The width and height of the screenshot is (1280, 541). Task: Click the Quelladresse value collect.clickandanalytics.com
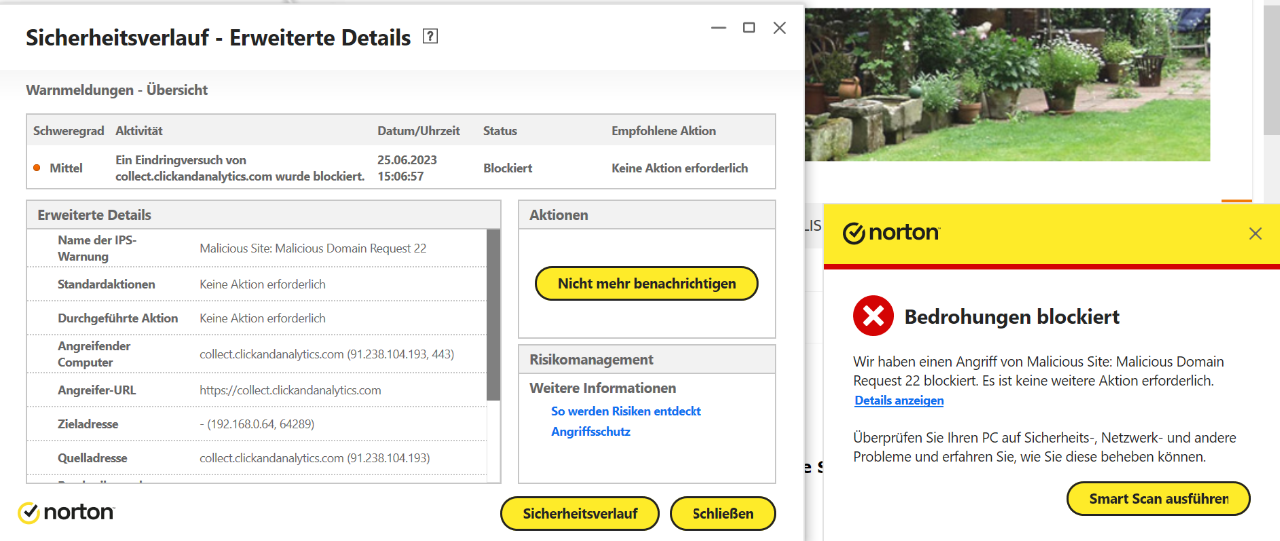[x=315, y=458]
